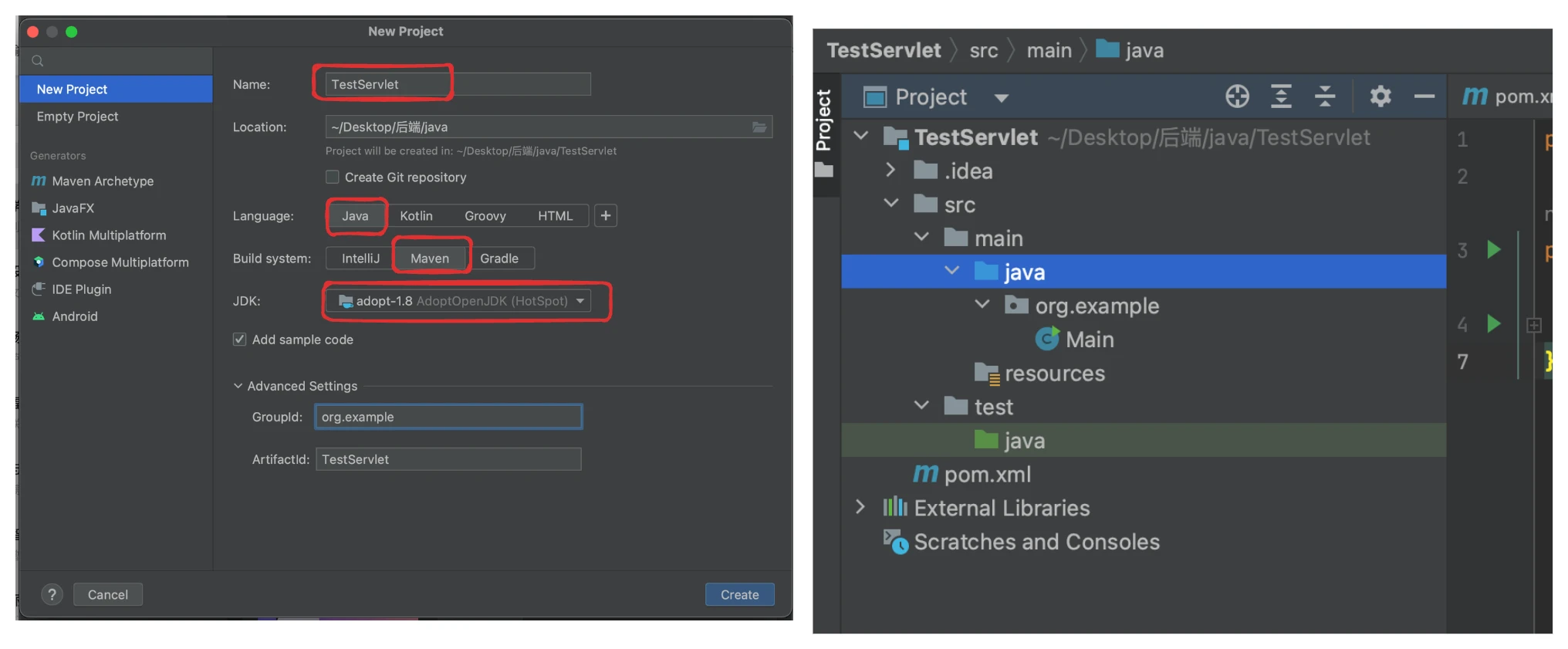The image size is (1568, 649).
Task: Select the resources folder
Action: 1039,373
